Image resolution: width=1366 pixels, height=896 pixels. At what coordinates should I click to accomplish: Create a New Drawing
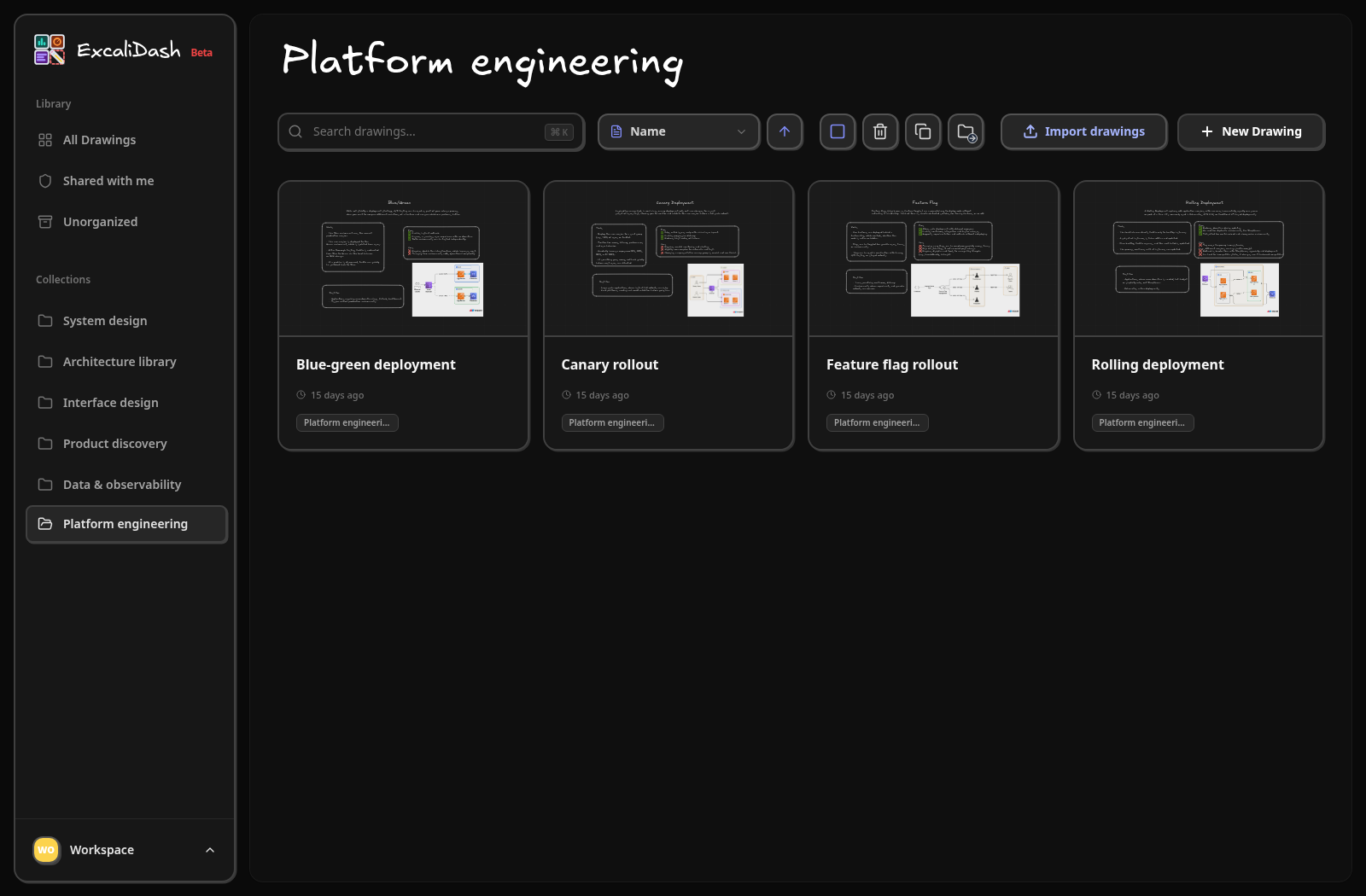[1251, 131]
